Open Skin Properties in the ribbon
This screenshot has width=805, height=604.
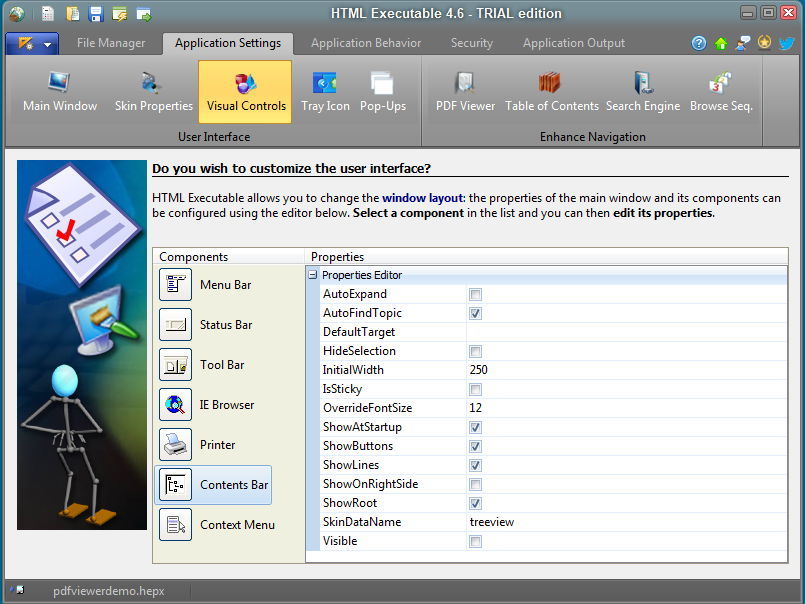(153, 92)
